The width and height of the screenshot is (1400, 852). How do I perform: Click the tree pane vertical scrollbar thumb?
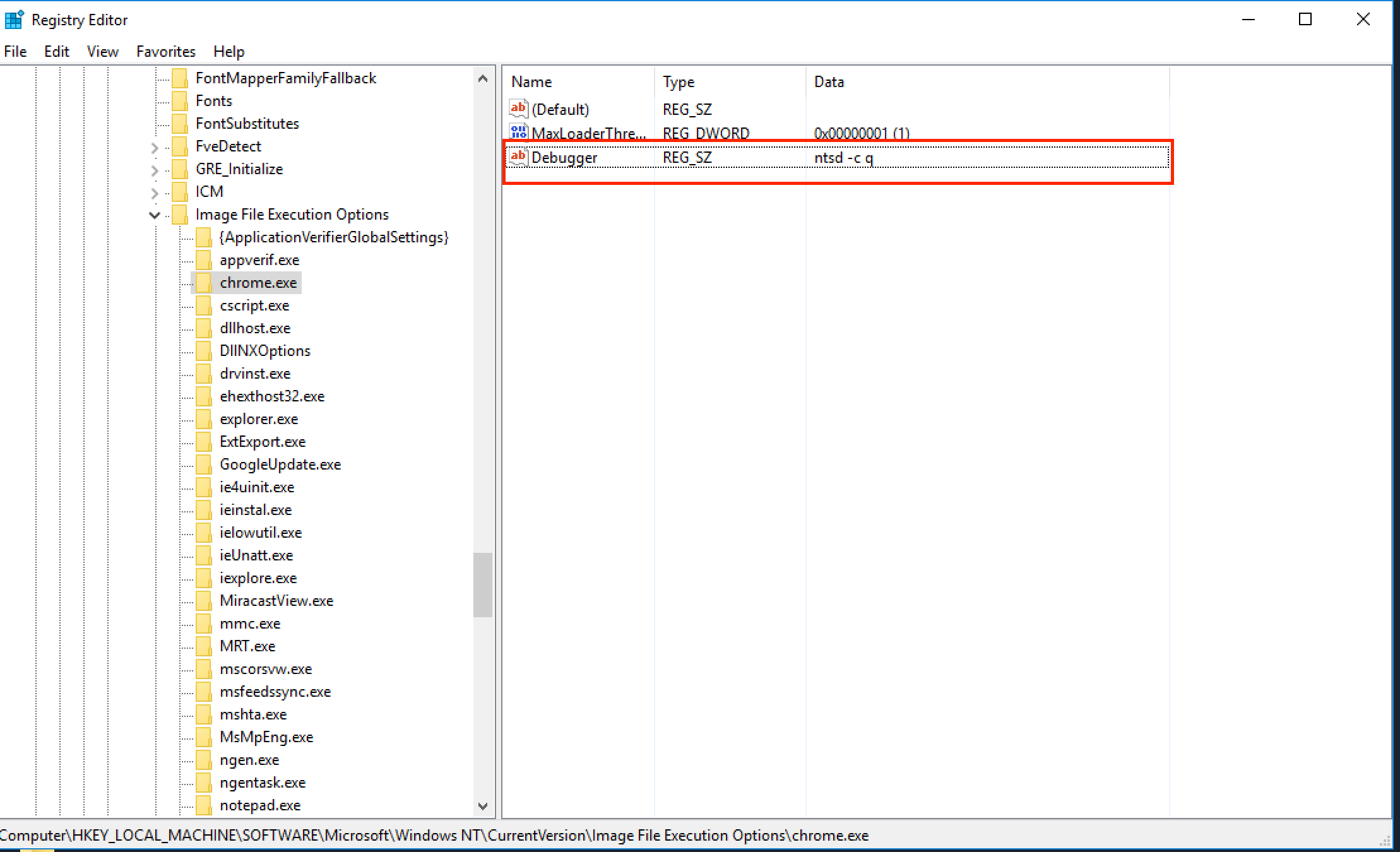tap(483, 584)
